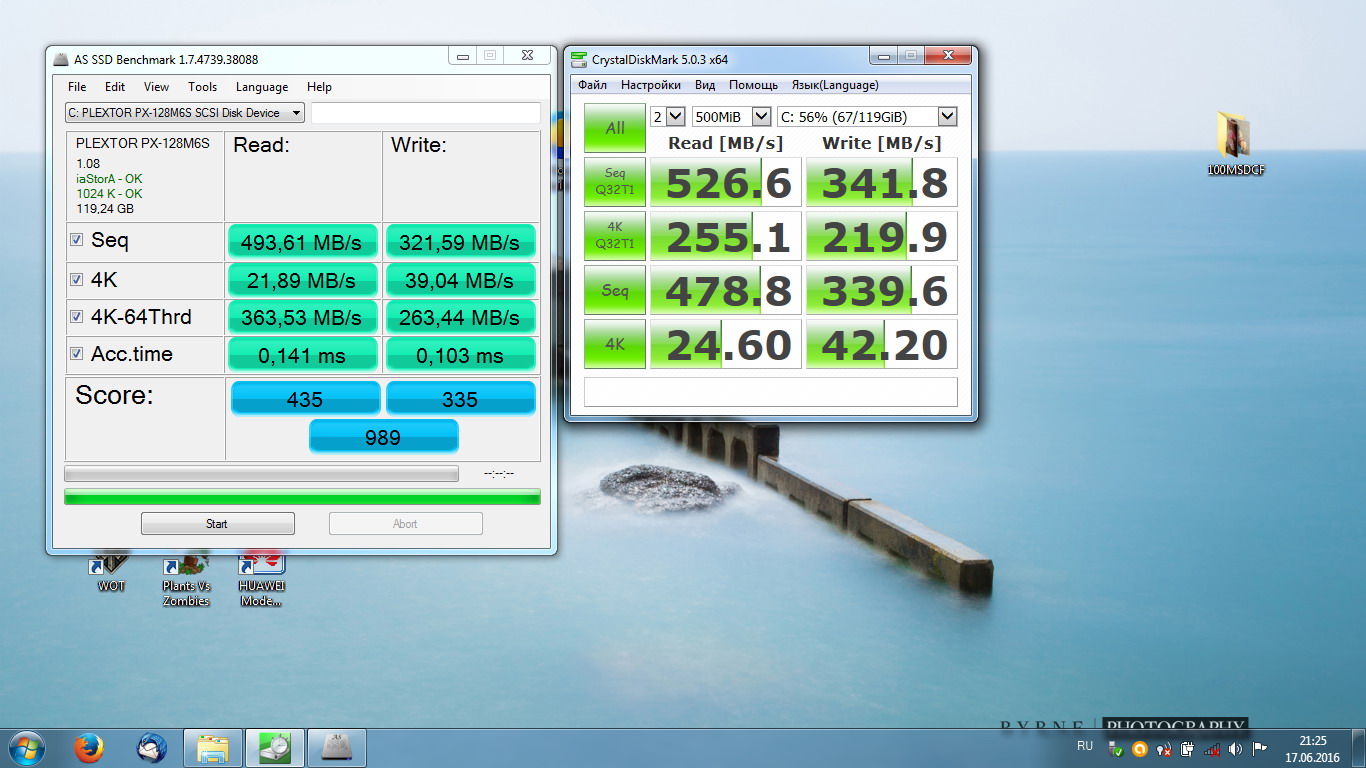Open CrystalDiskMark Файл menu
Image resolution: width=1366 pixels, height=768 pixels.
pyautogui.click(x=592, y=85)
